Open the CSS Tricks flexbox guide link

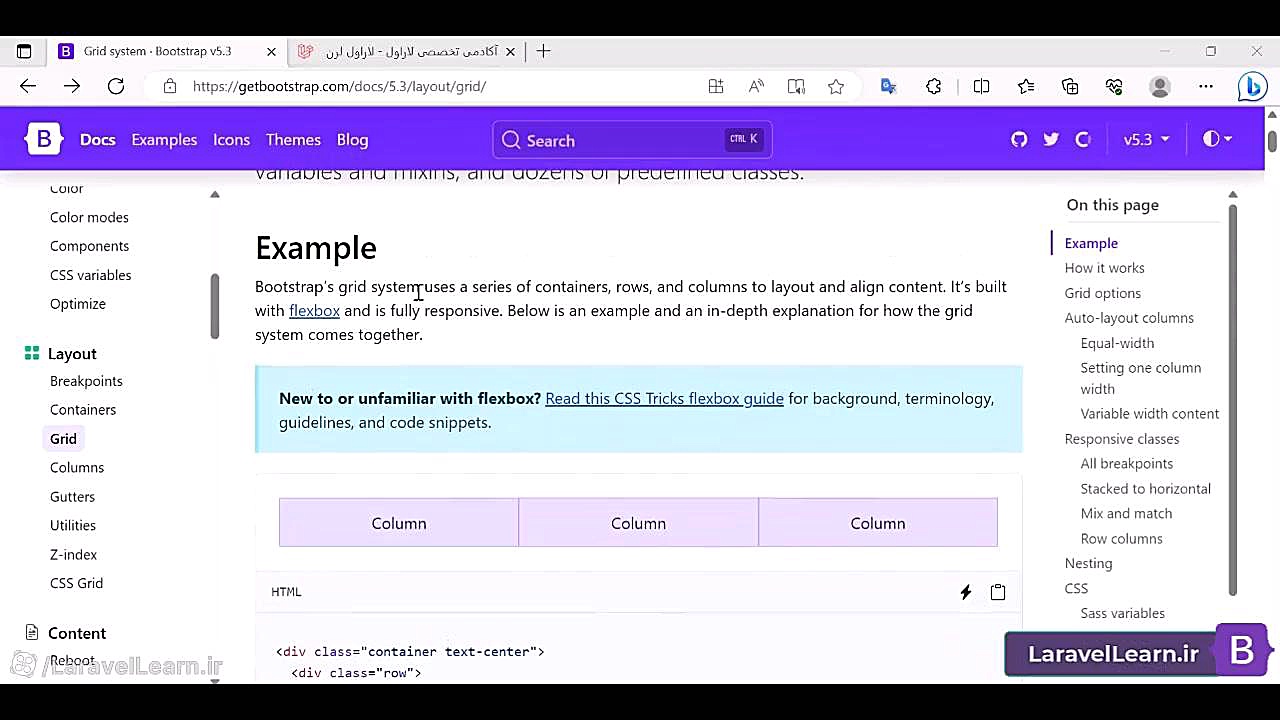(x=664, y=398)
